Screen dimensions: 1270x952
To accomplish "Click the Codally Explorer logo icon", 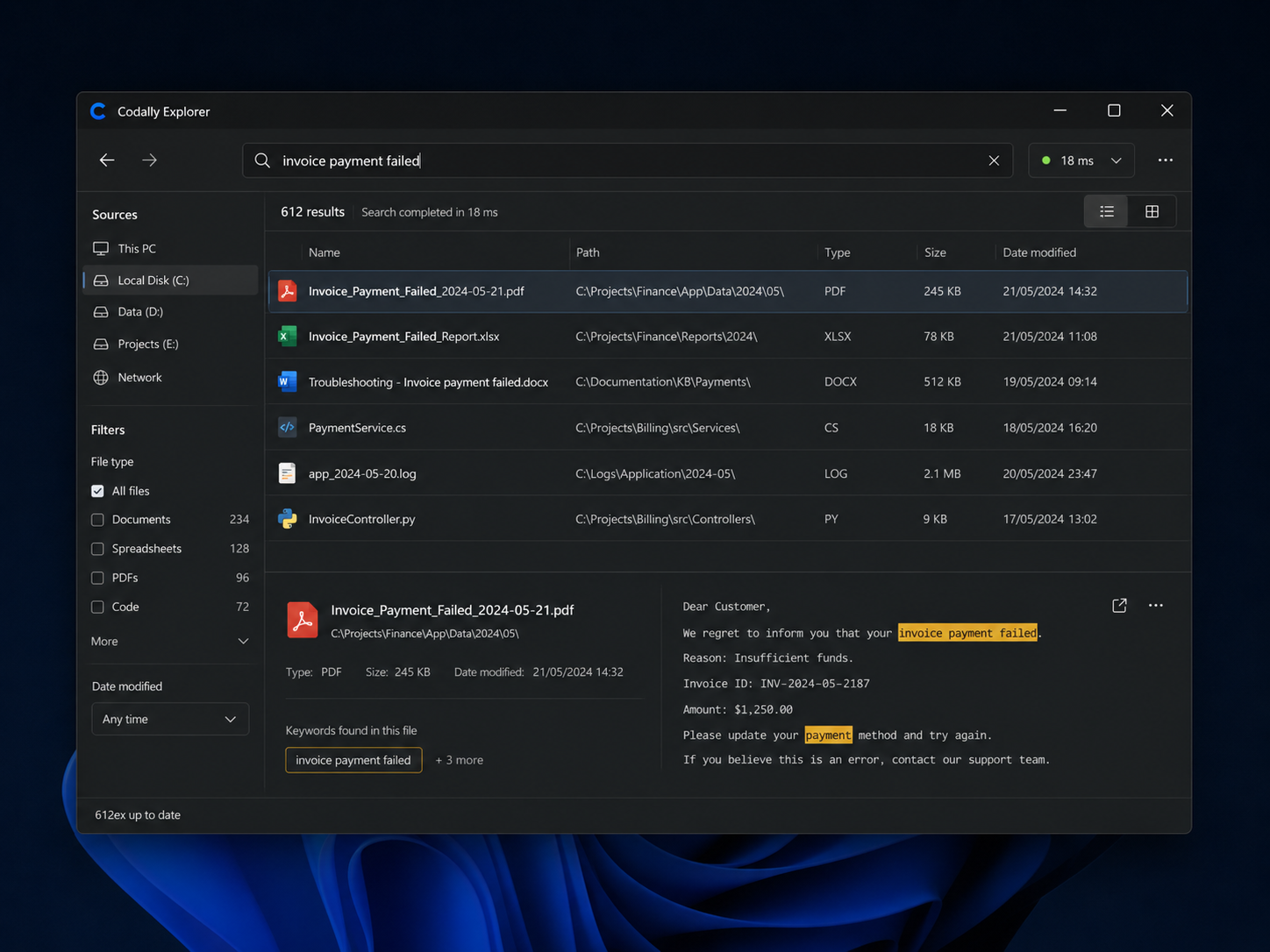I will point(98,111).
